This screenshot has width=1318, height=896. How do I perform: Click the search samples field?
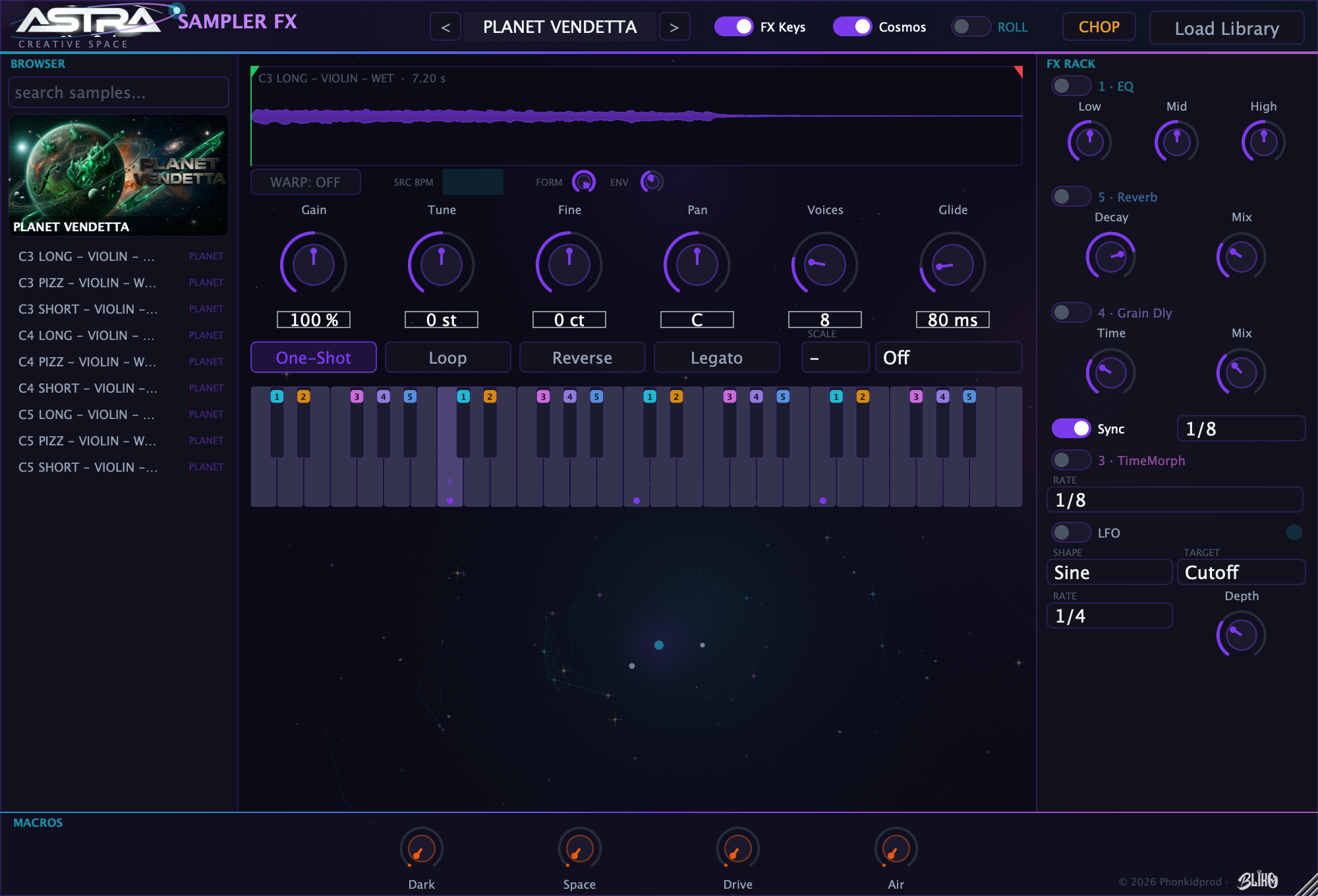pyautogui.click(x=119, y=92)
